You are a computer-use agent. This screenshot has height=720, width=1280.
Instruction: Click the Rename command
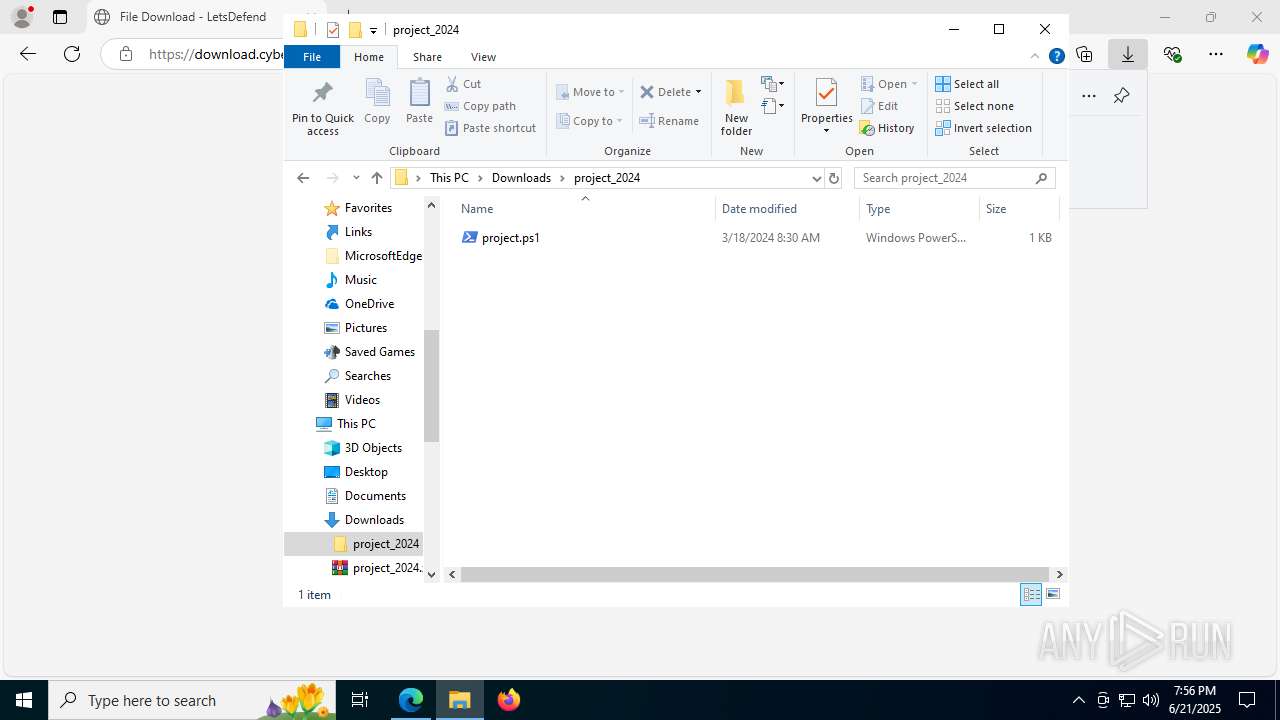tap(669, 121)
